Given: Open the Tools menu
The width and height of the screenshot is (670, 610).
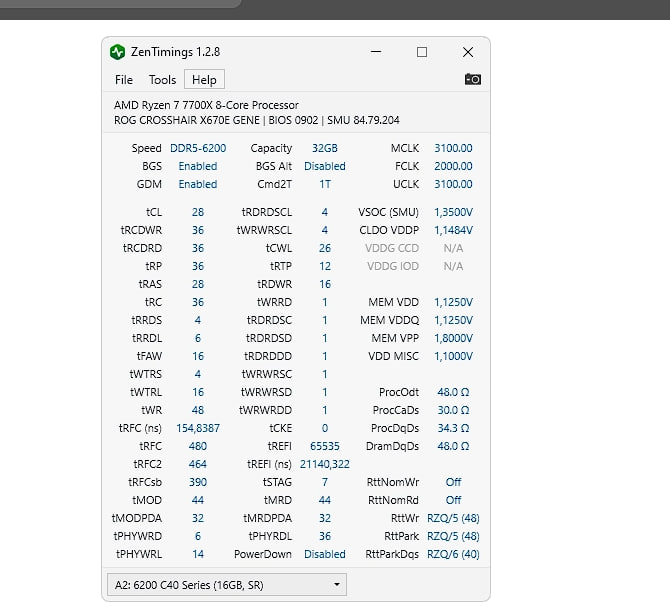Looking at the screenshot, I should pos(162,80).
